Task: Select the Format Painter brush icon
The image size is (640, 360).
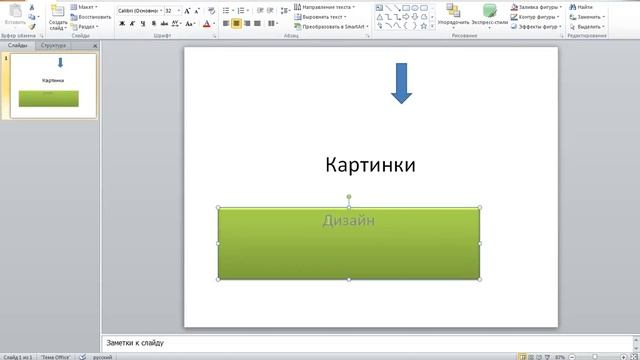Action: pos(32,27)
